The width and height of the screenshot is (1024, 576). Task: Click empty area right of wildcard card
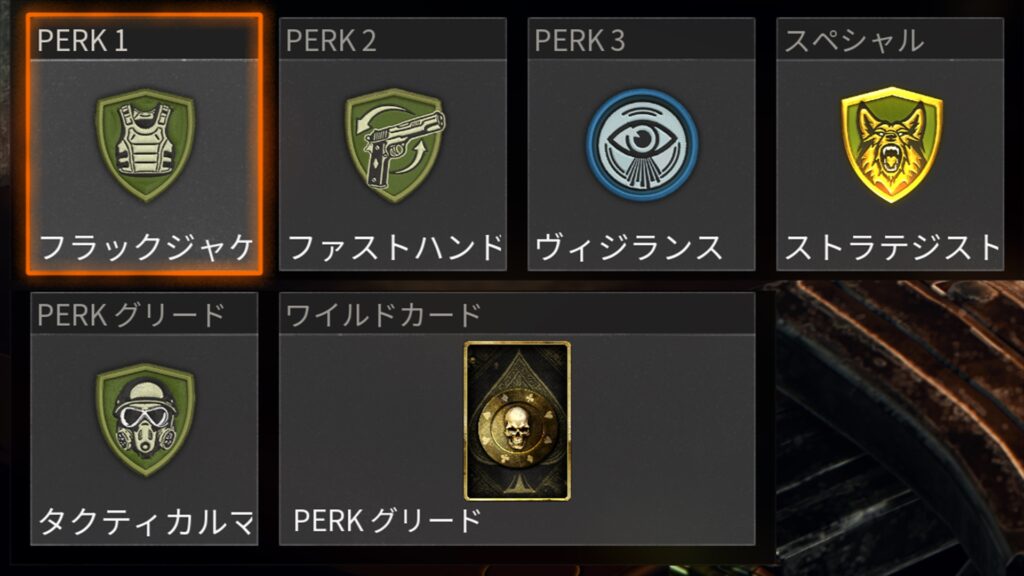pos(663,421)
